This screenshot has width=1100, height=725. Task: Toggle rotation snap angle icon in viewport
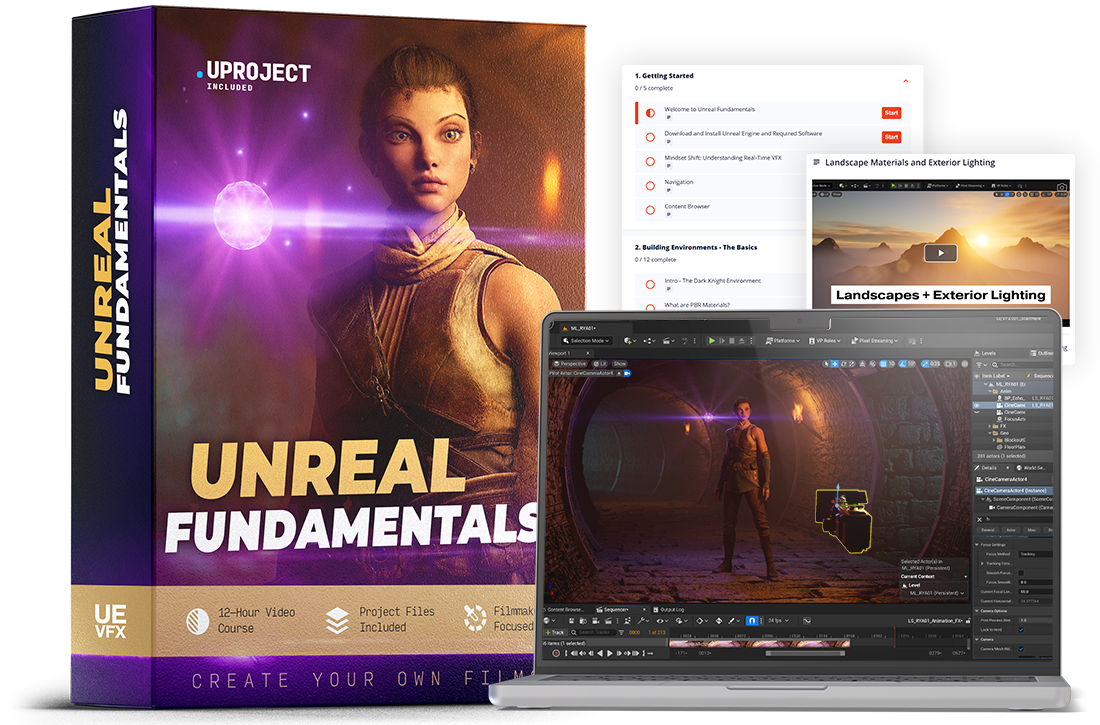pyautogui.click(x=902, y=364)
